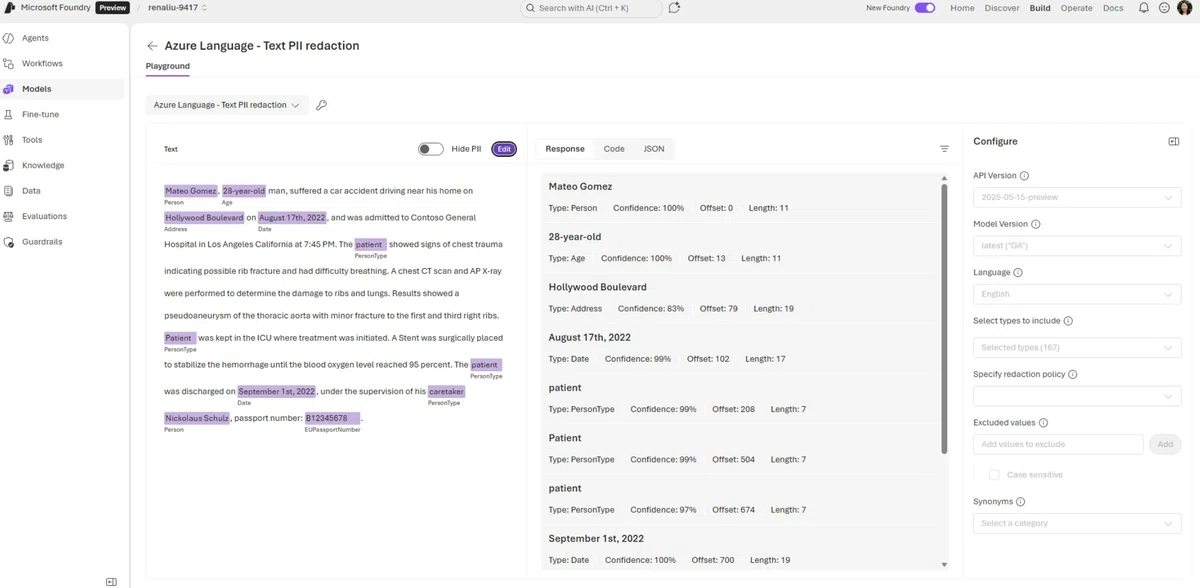Open Synonyms category dropdown
The image size is (1200, 588).
point(1077,523)
